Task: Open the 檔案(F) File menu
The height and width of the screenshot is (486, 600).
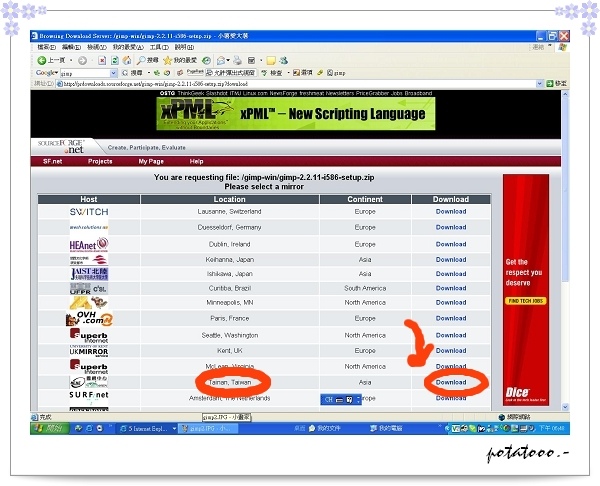Action: pyautogui.click(x=47, y=47)
